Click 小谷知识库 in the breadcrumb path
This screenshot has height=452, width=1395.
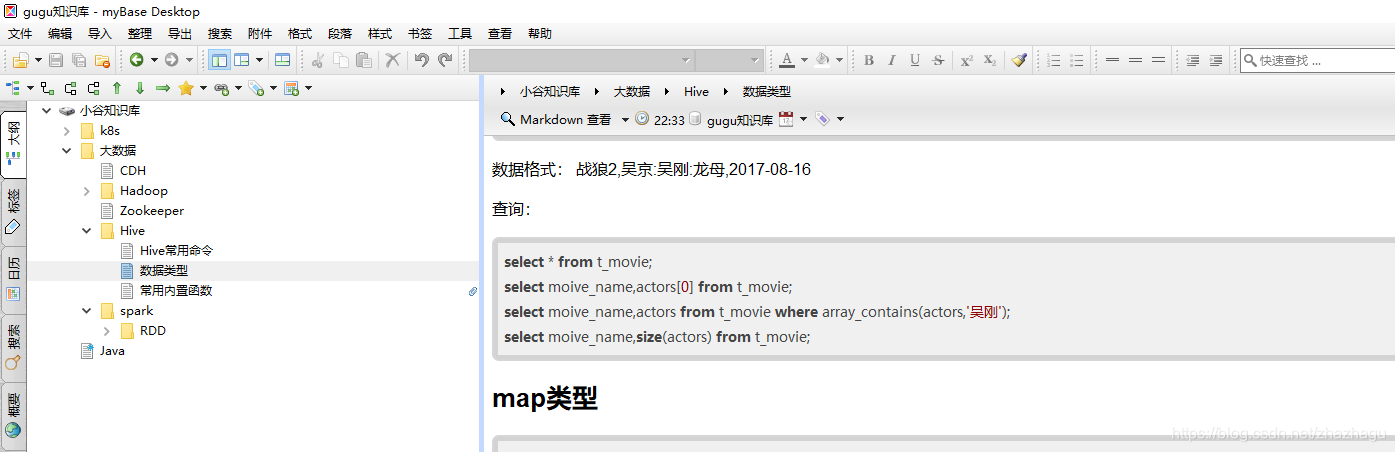[550, 91]
